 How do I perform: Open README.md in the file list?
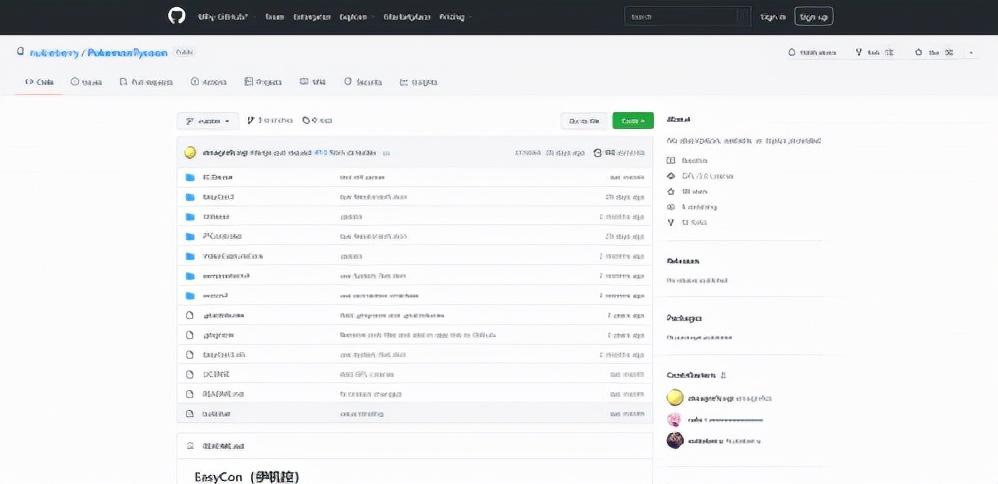point(223,394)
